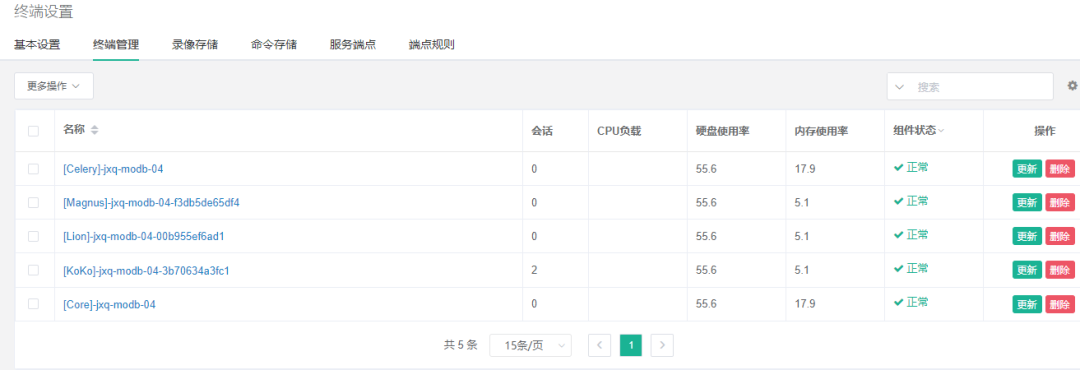Open [KoKo]-jxq-modb-04-3b70634a3fc1 link
This screenshot has width=1080, height=370.
pos(146,270)
